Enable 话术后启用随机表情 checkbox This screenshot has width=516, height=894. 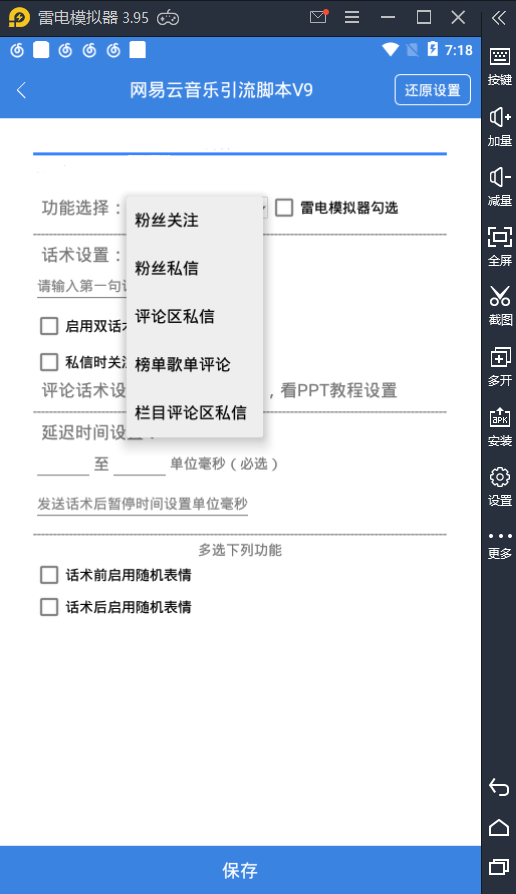pyautogui.click(x=49, y=607)
